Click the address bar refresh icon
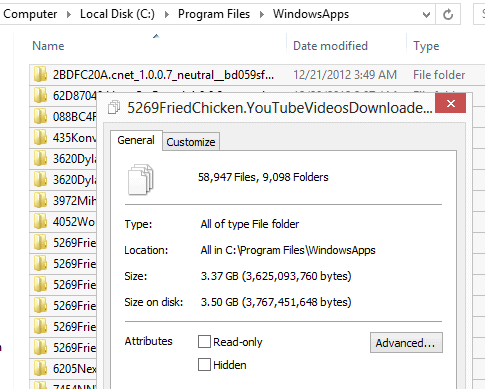 [x=448, y=14]
